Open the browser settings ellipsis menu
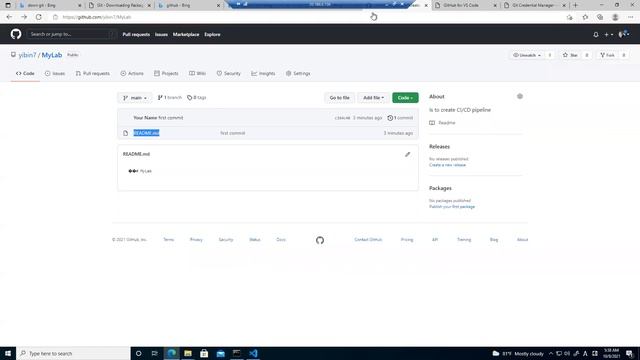The image size is (640, 360). (x=631, y=17)
